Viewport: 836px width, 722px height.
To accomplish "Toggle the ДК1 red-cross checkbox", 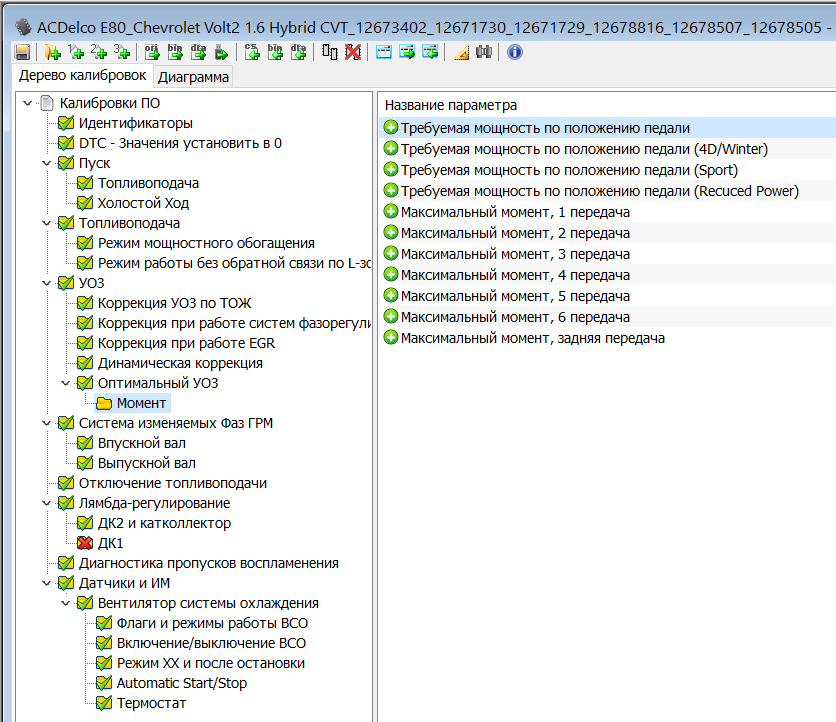I will pos(85,543).
